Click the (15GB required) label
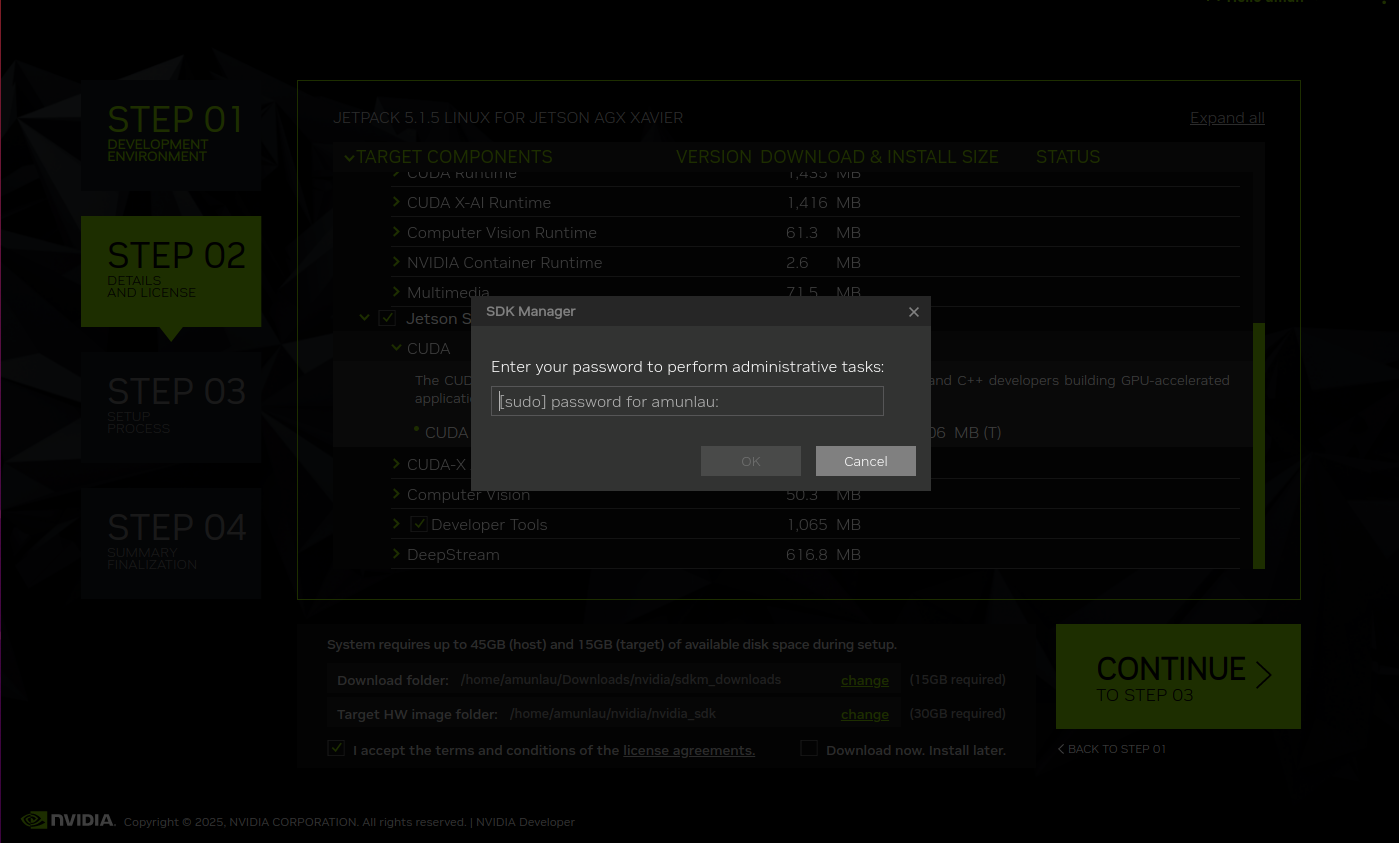Viewport: 1399px width, 843px height. tap(957, 679)
